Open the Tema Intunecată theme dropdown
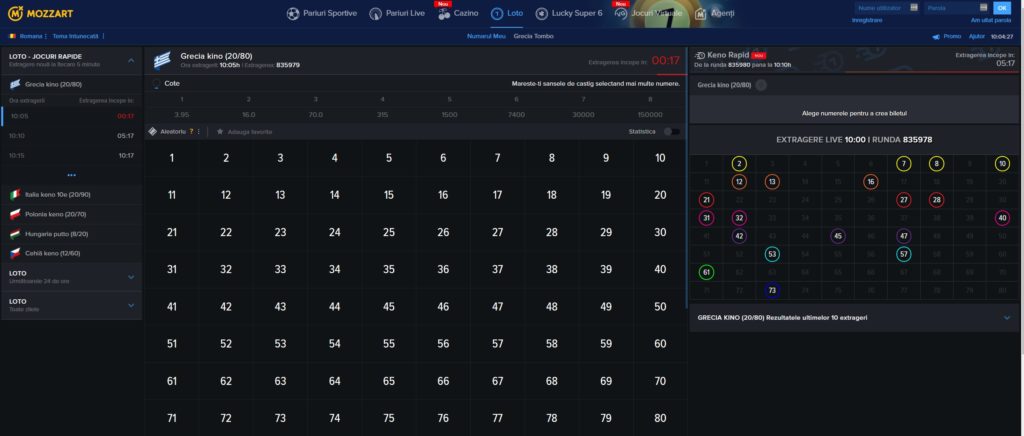 click(x=78, y=36)
